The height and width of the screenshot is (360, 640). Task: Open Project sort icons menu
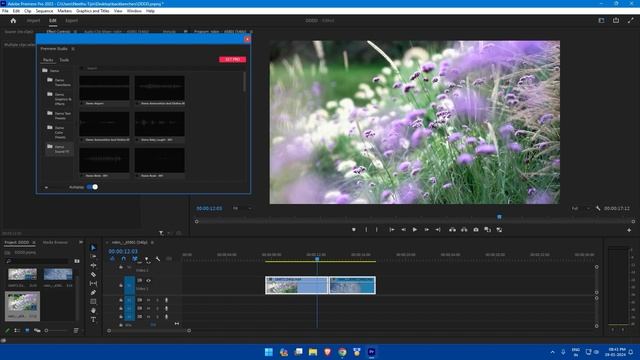pos(76,330)
